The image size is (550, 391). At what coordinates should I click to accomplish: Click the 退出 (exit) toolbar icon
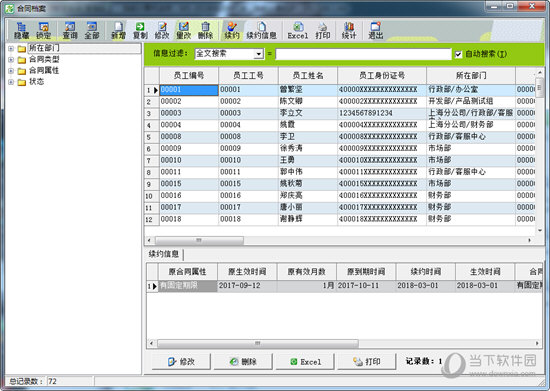[375, 31]
